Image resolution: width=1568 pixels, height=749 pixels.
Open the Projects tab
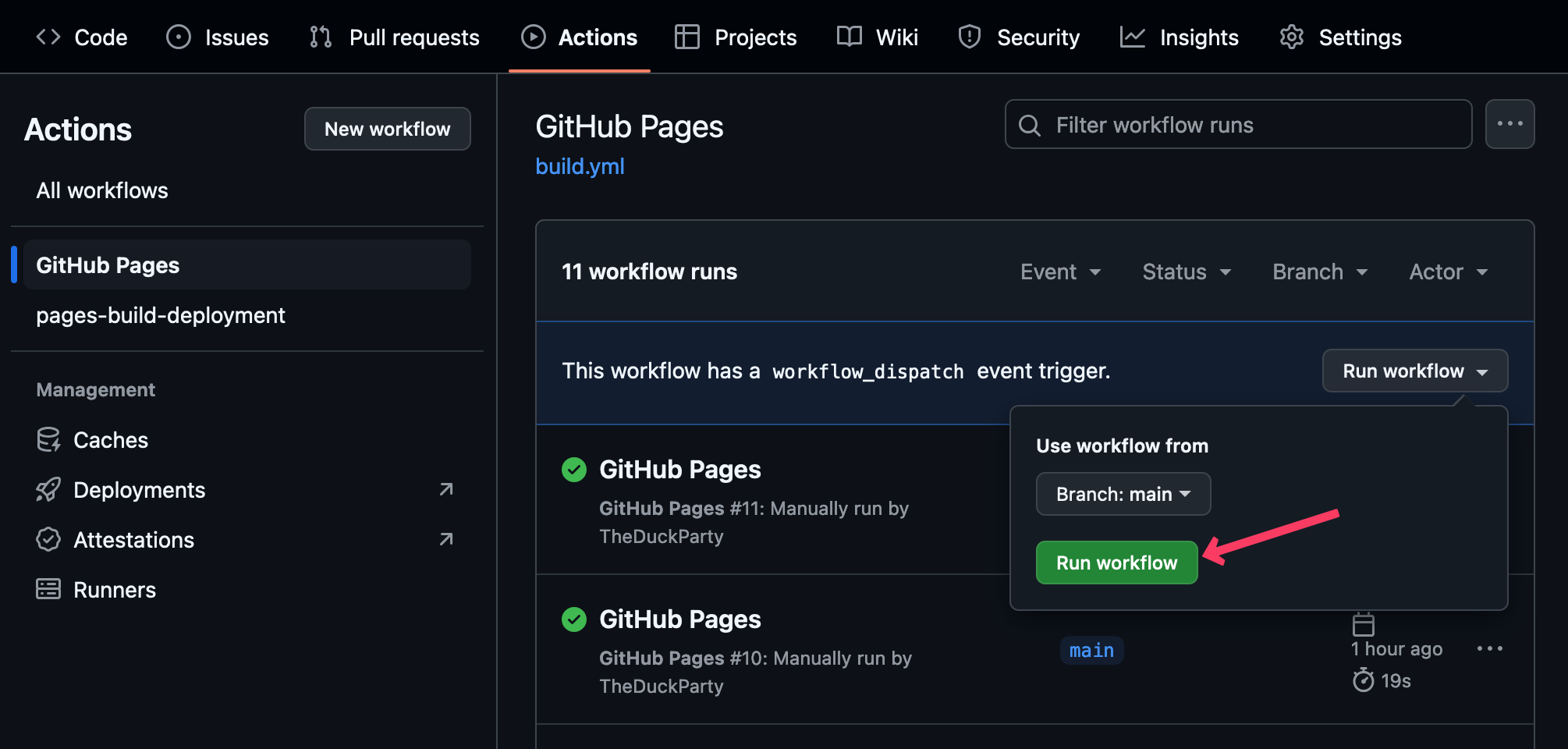coord(736,37)
